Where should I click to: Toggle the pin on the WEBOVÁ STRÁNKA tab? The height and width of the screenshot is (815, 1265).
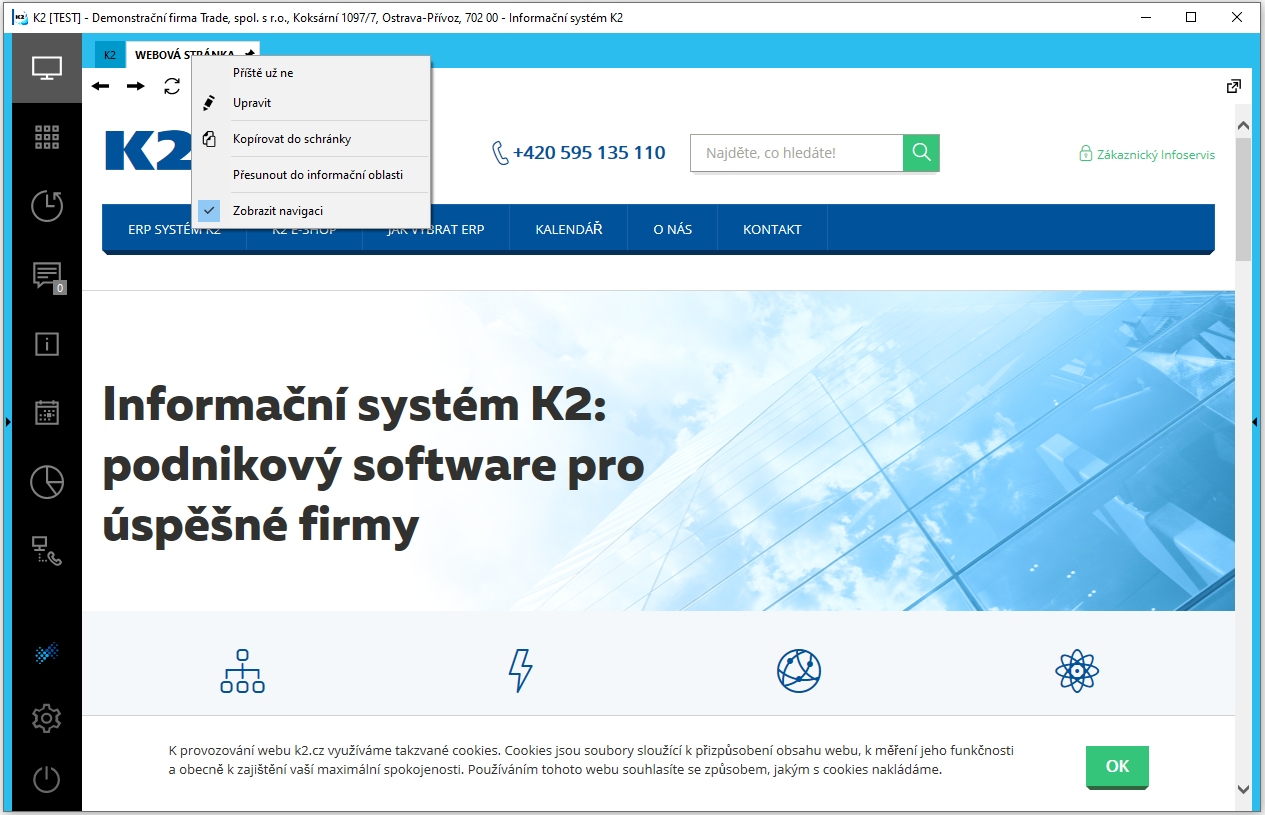click(x=248, y=54)
